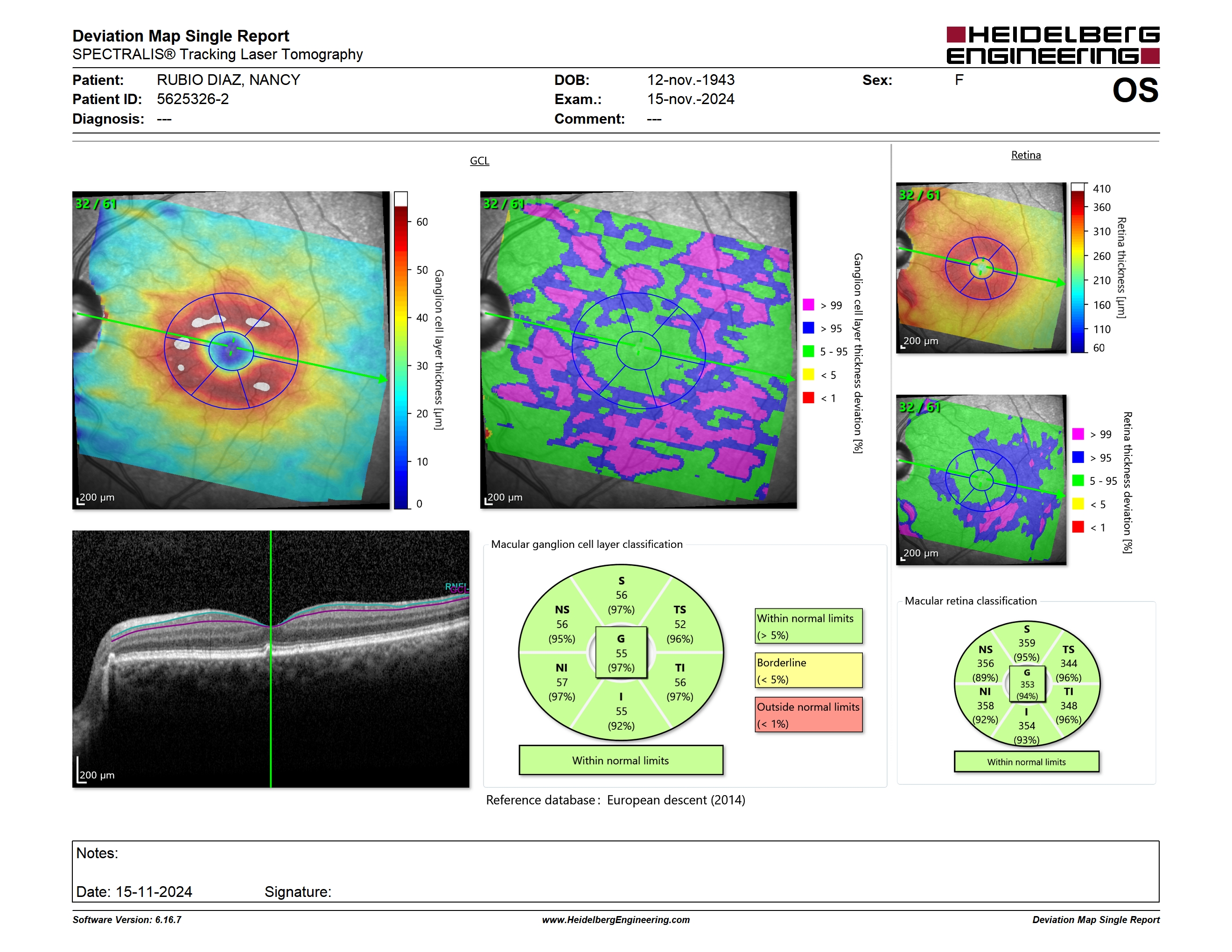
Task: Pick the green 5-95 swatch in Retina legend
Action: [x=1078, y=481]
